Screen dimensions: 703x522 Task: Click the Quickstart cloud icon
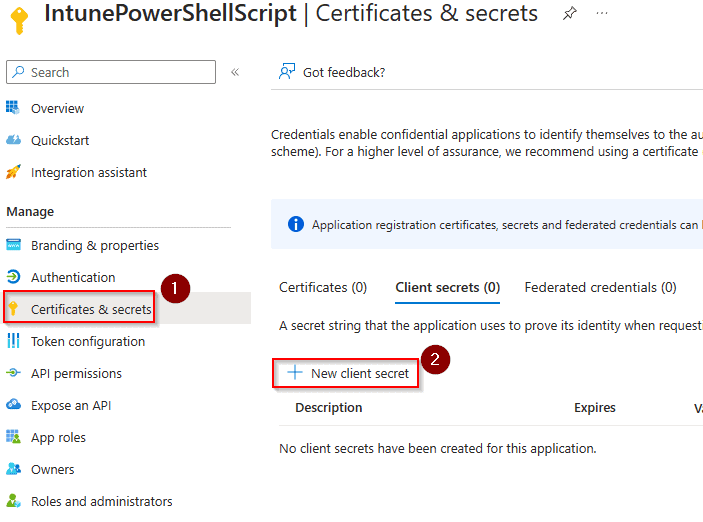click(x=13, y=140)
